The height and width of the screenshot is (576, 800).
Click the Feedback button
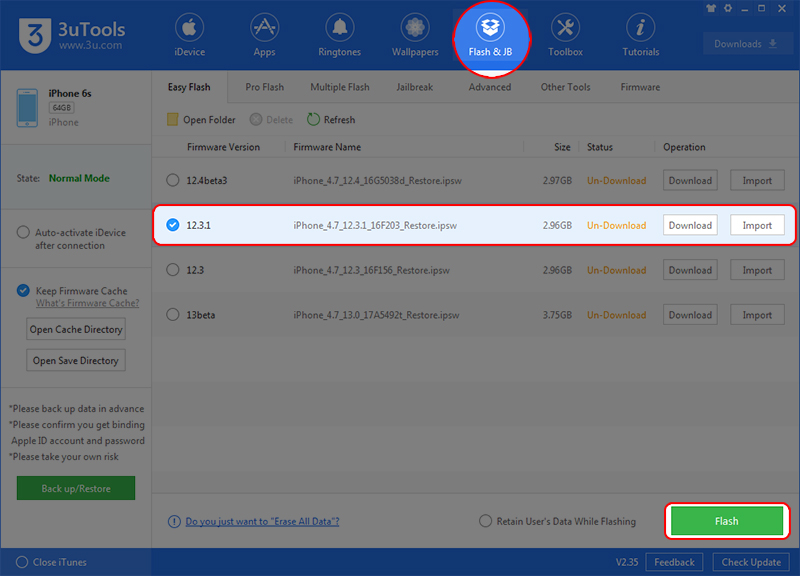tap(674, 562)
